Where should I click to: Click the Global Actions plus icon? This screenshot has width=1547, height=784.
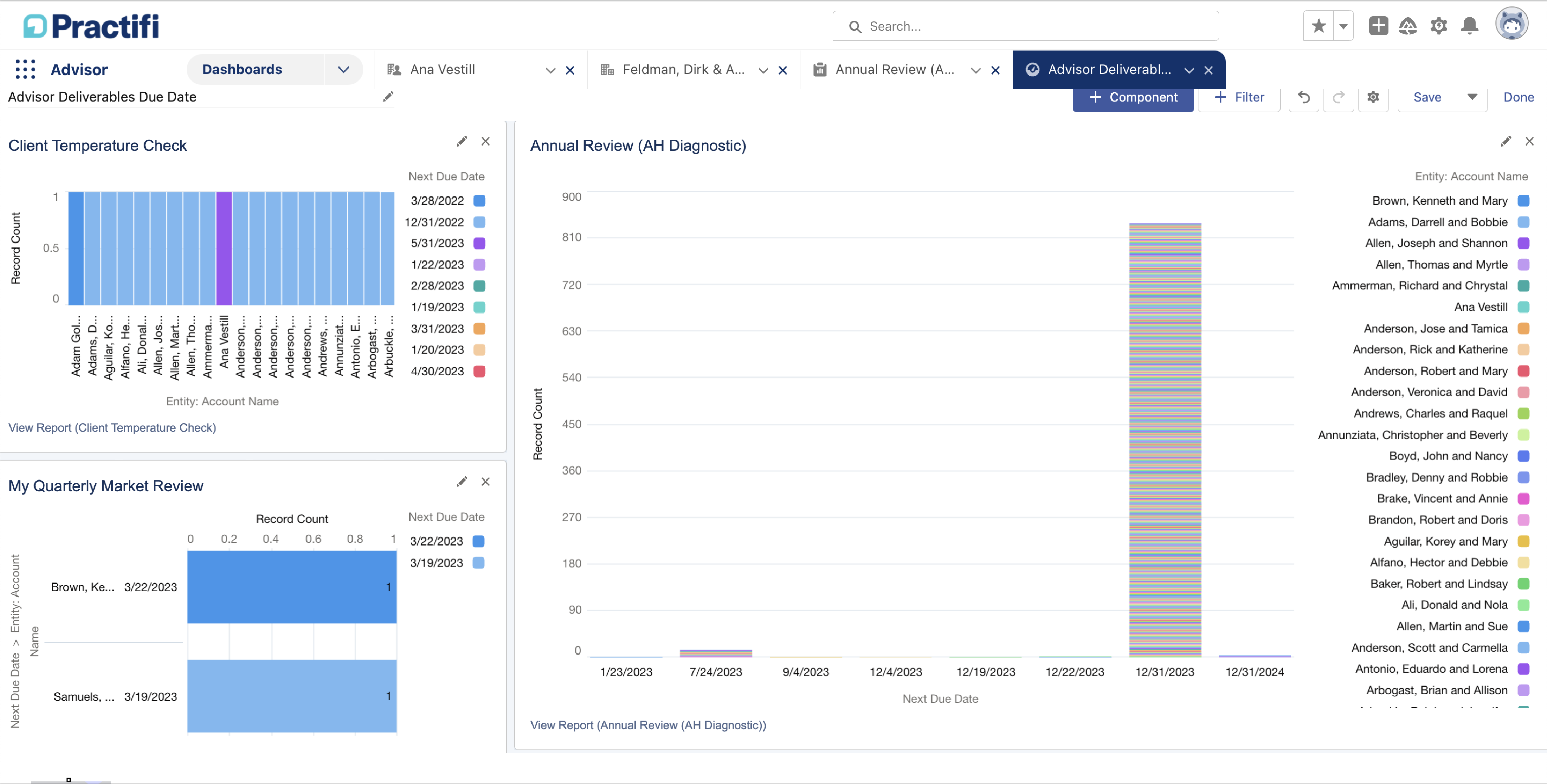[1378, 26]
